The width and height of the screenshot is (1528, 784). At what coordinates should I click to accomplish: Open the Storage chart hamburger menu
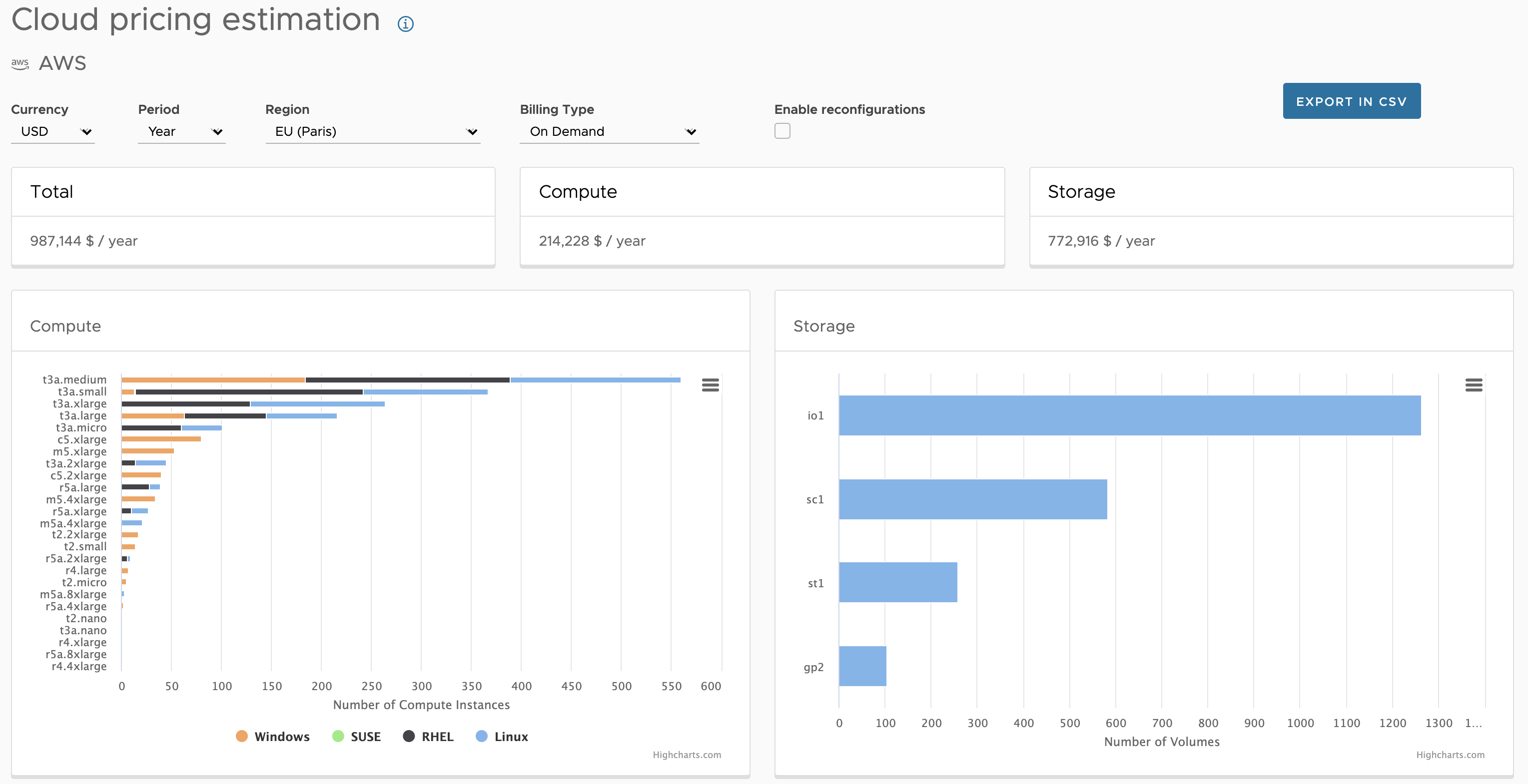pyautogui.click(x=1474, y=385)
